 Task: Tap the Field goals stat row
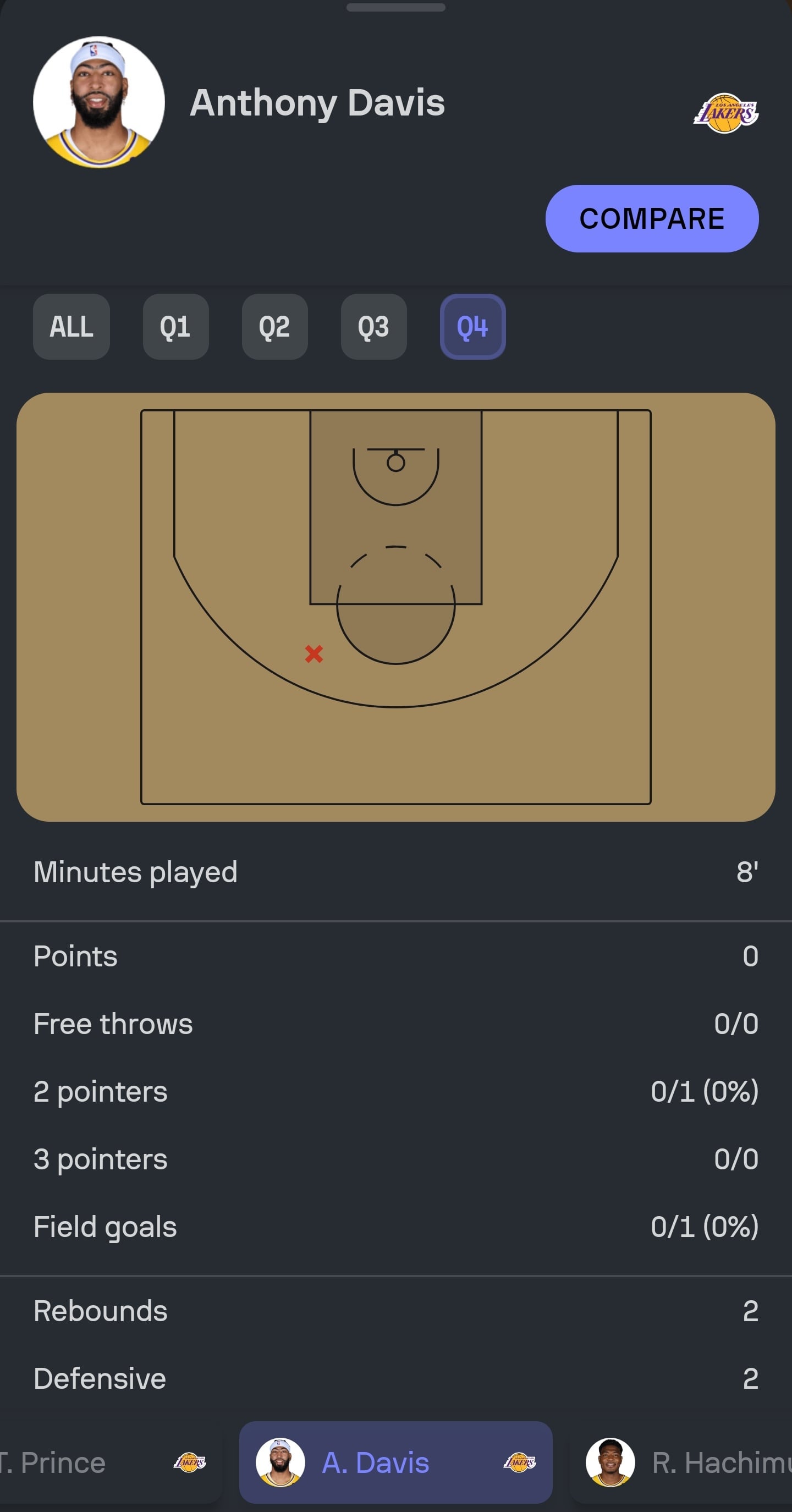[395, 1227]
